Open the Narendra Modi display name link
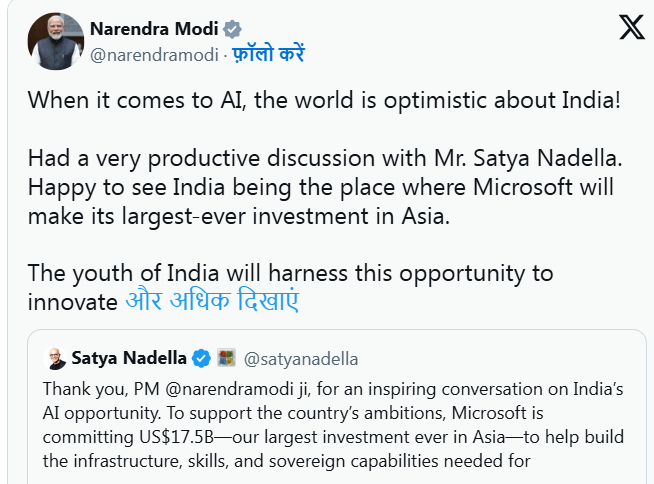This screenshot has height=484, width=654. [x=155, y=29]
